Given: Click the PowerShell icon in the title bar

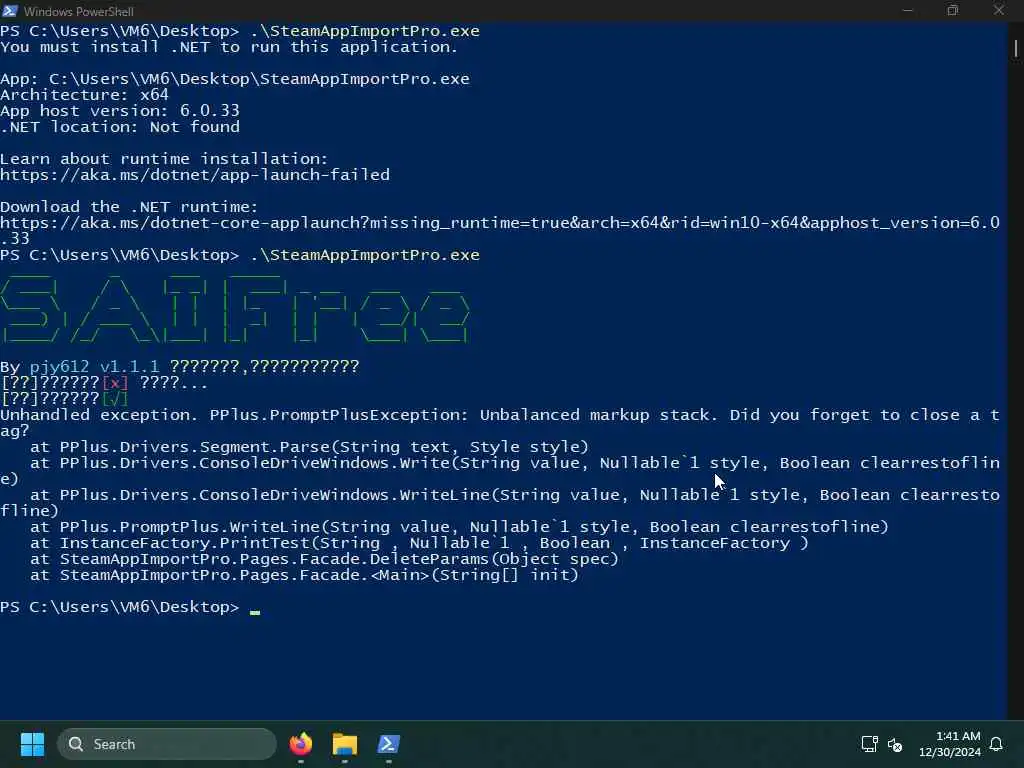Looking at the screenshot, I should click(x=10, y=10).
